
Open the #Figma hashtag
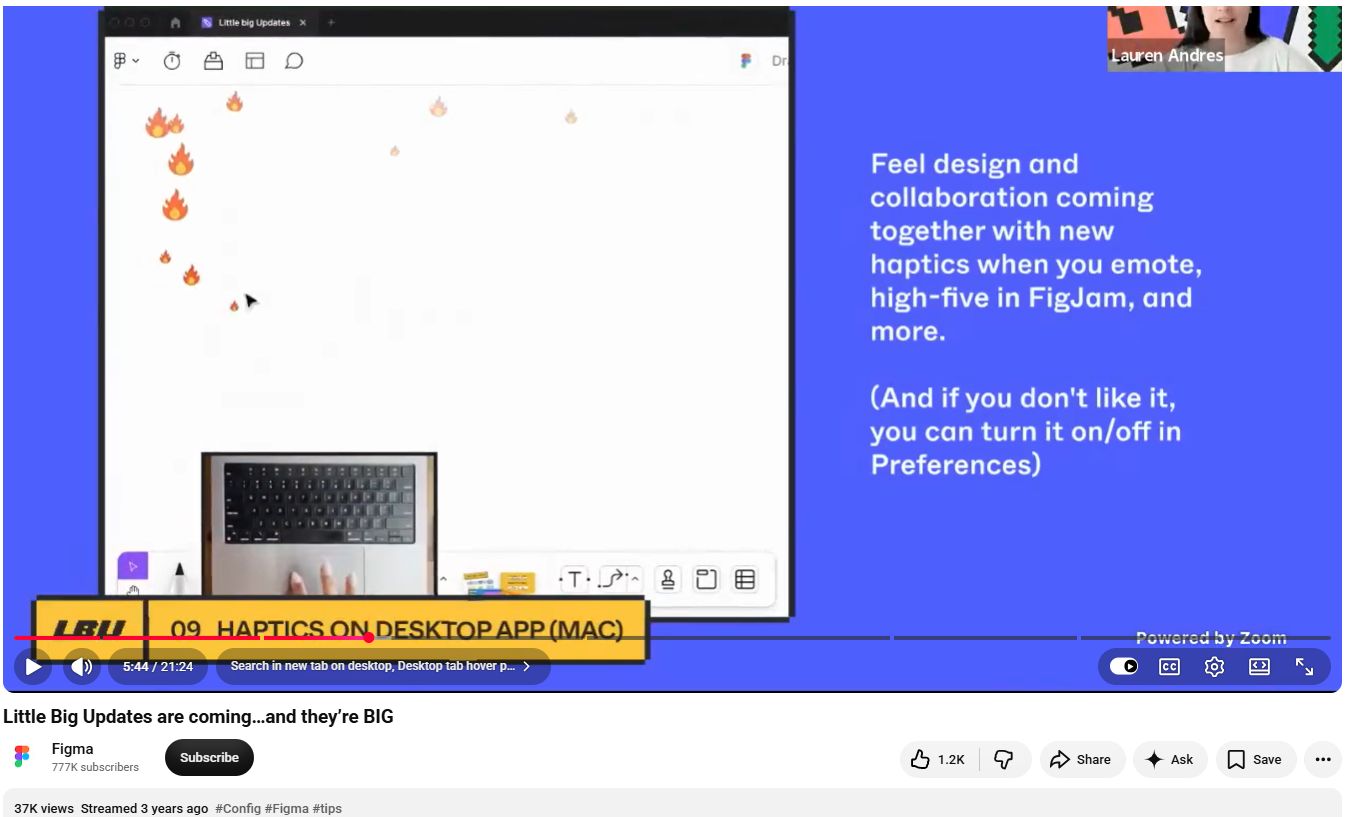(x=287, y=808)
